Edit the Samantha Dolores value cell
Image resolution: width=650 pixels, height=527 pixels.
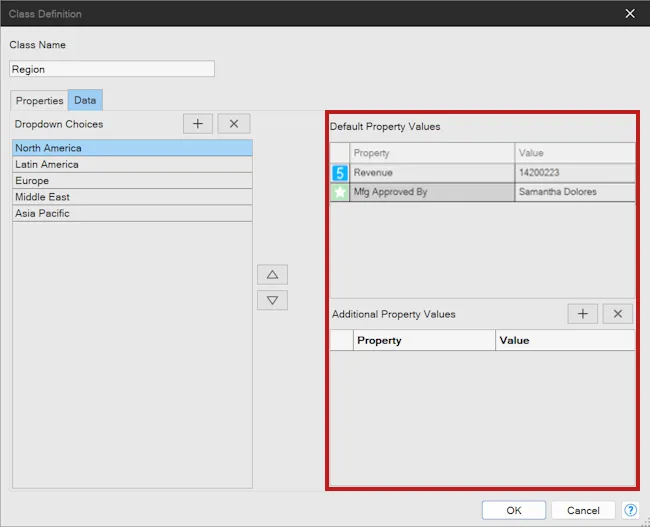tap(575, 192)
